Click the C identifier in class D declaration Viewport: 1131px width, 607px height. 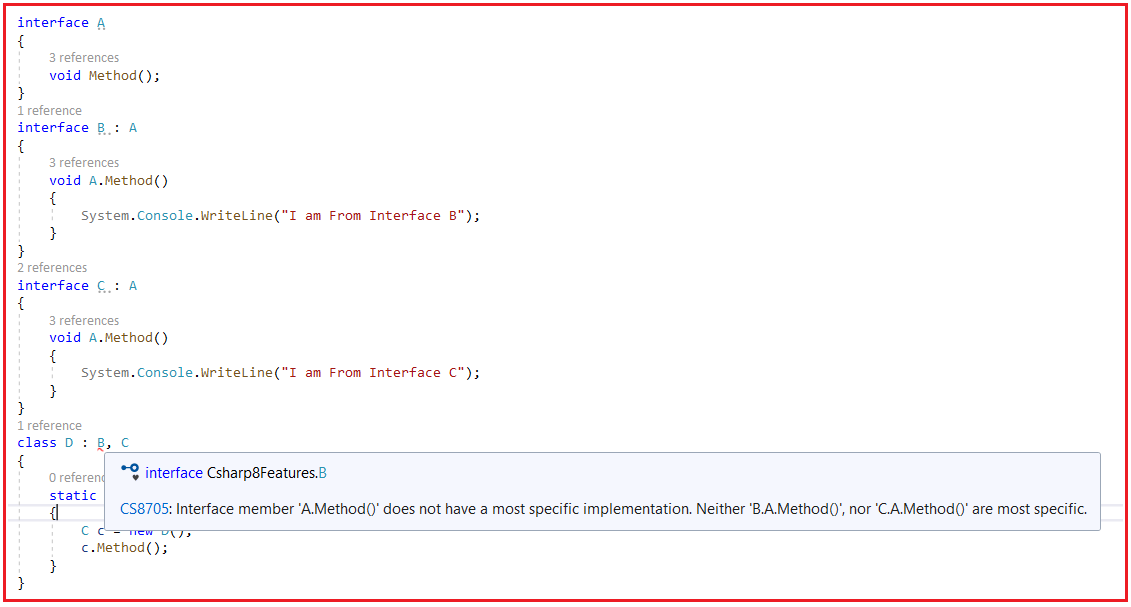(x=125, y=443)
